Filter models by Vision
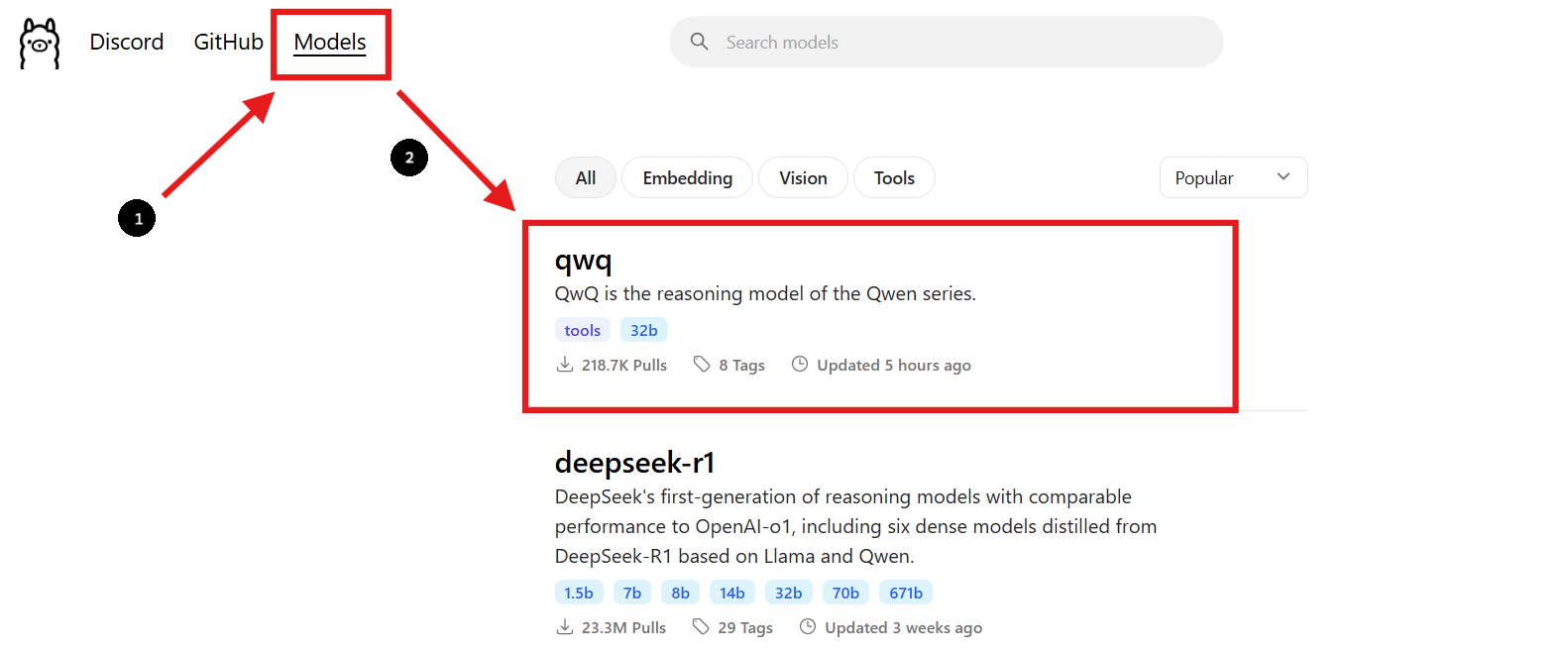The width and height of the screenshot is (1568, 652). [803, 177]
